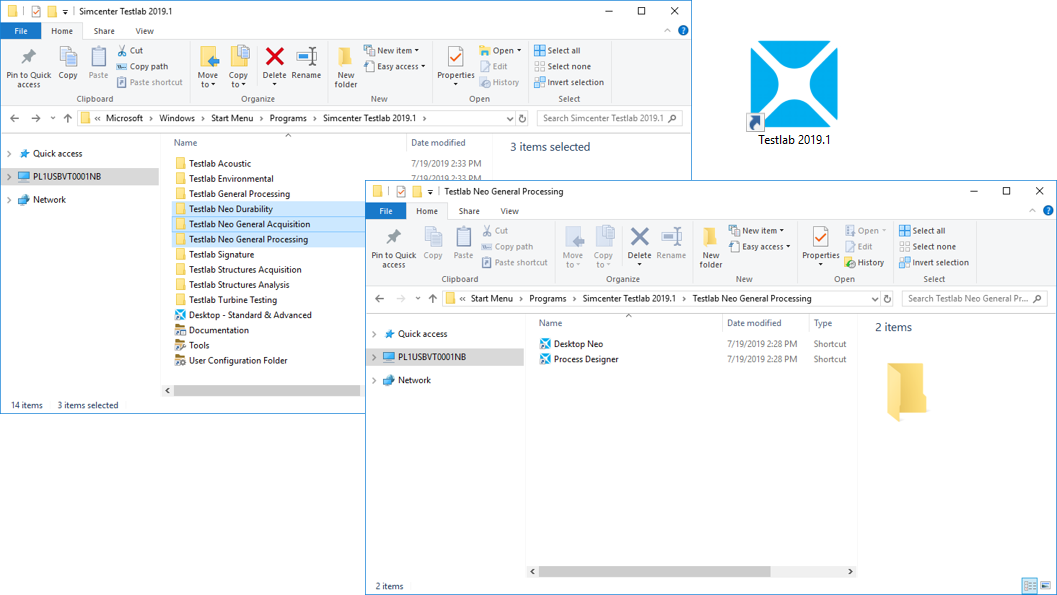Click Invert selection in the back window
The height and width of the screenshot is (595, 1057).
pos(568,82)
